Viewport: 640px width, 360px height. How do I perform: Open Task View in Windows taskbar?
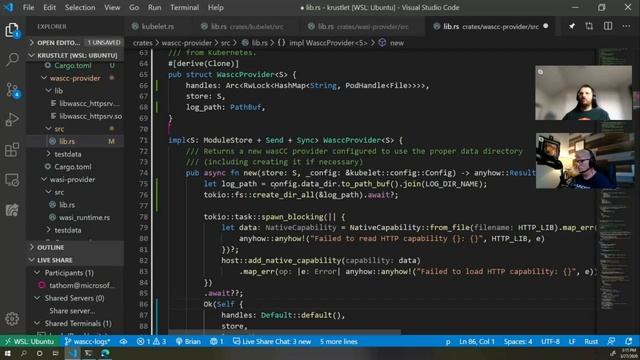coord(56,353)
